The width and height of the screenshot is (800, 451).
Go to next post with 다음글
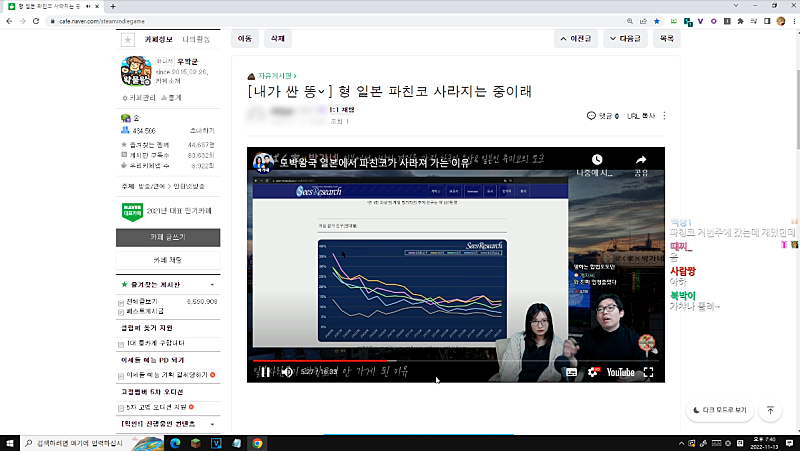(623, 39)
